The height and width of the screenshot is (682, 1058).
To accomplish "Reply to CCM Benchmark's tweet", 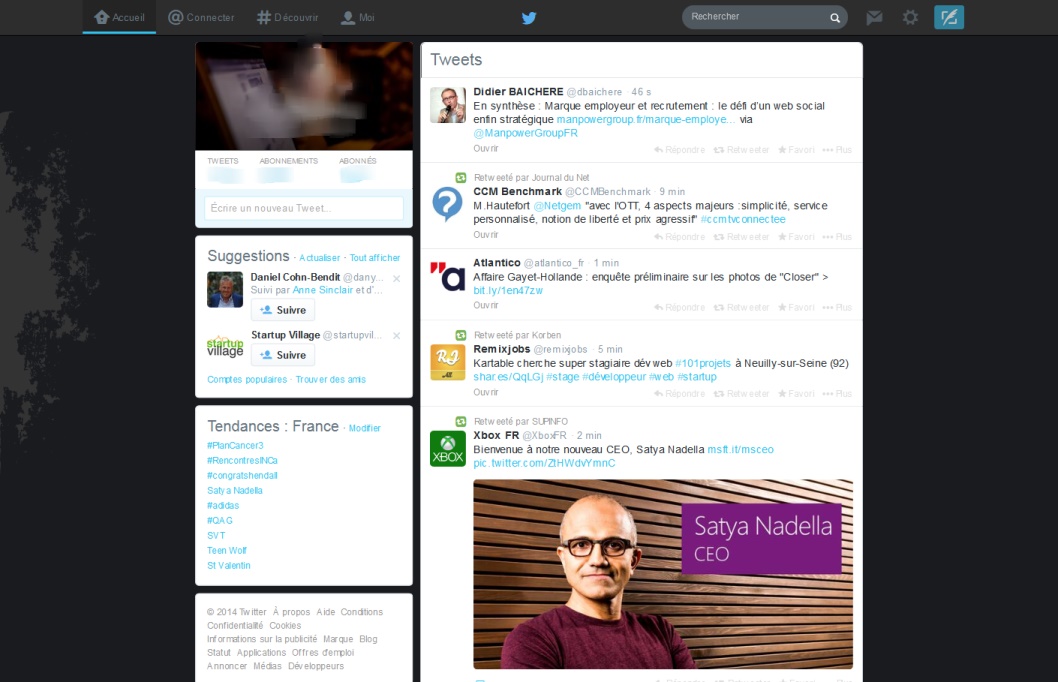I will (679, 237).
